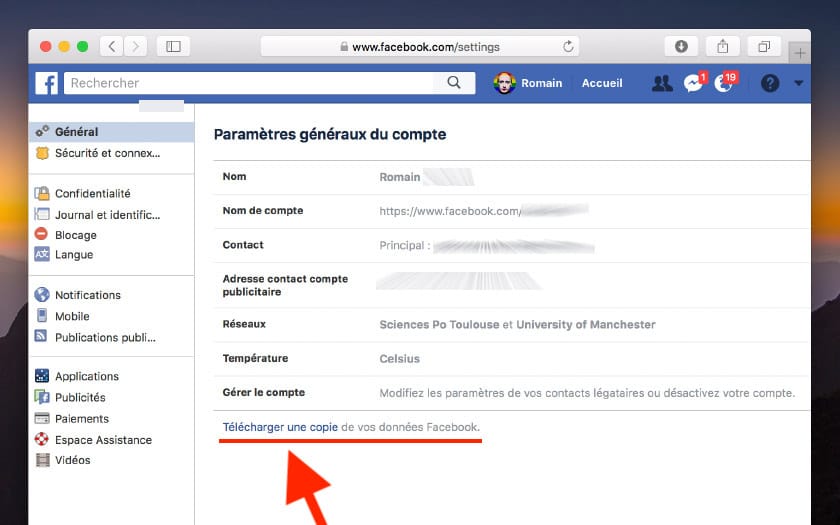Click the Langue translation icon
840x525 pixels.
[42, 253]
